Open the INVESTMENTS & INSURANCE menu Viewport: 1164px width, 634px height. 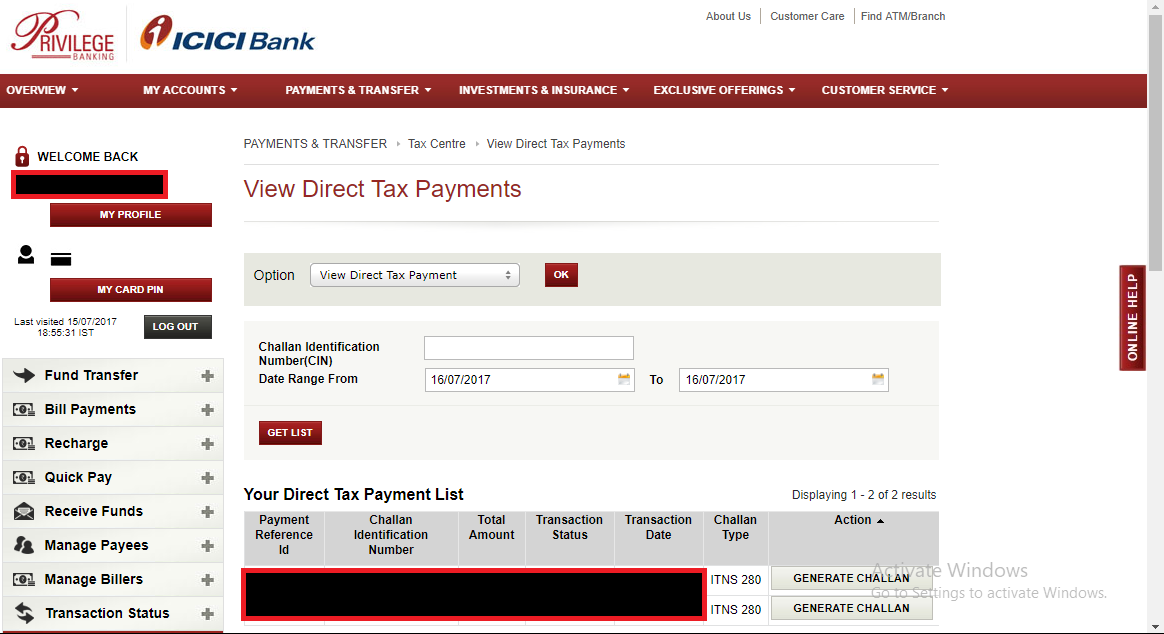(x=544, y=90)
